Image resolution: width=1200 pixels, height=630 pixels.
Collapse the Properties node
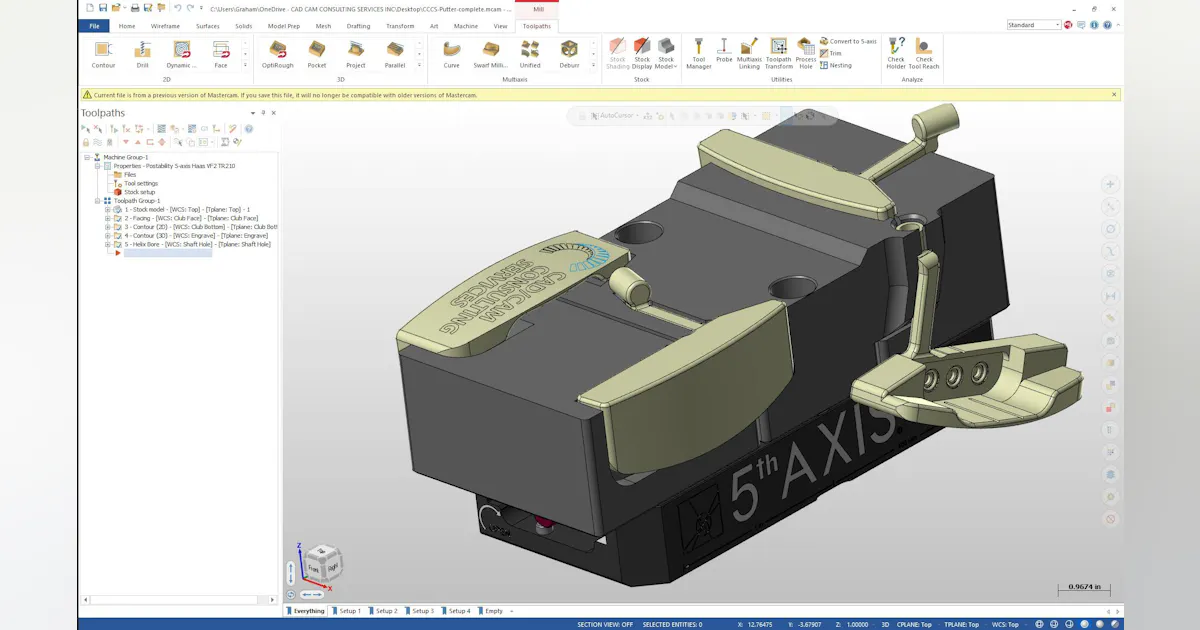tap(98, 166)
